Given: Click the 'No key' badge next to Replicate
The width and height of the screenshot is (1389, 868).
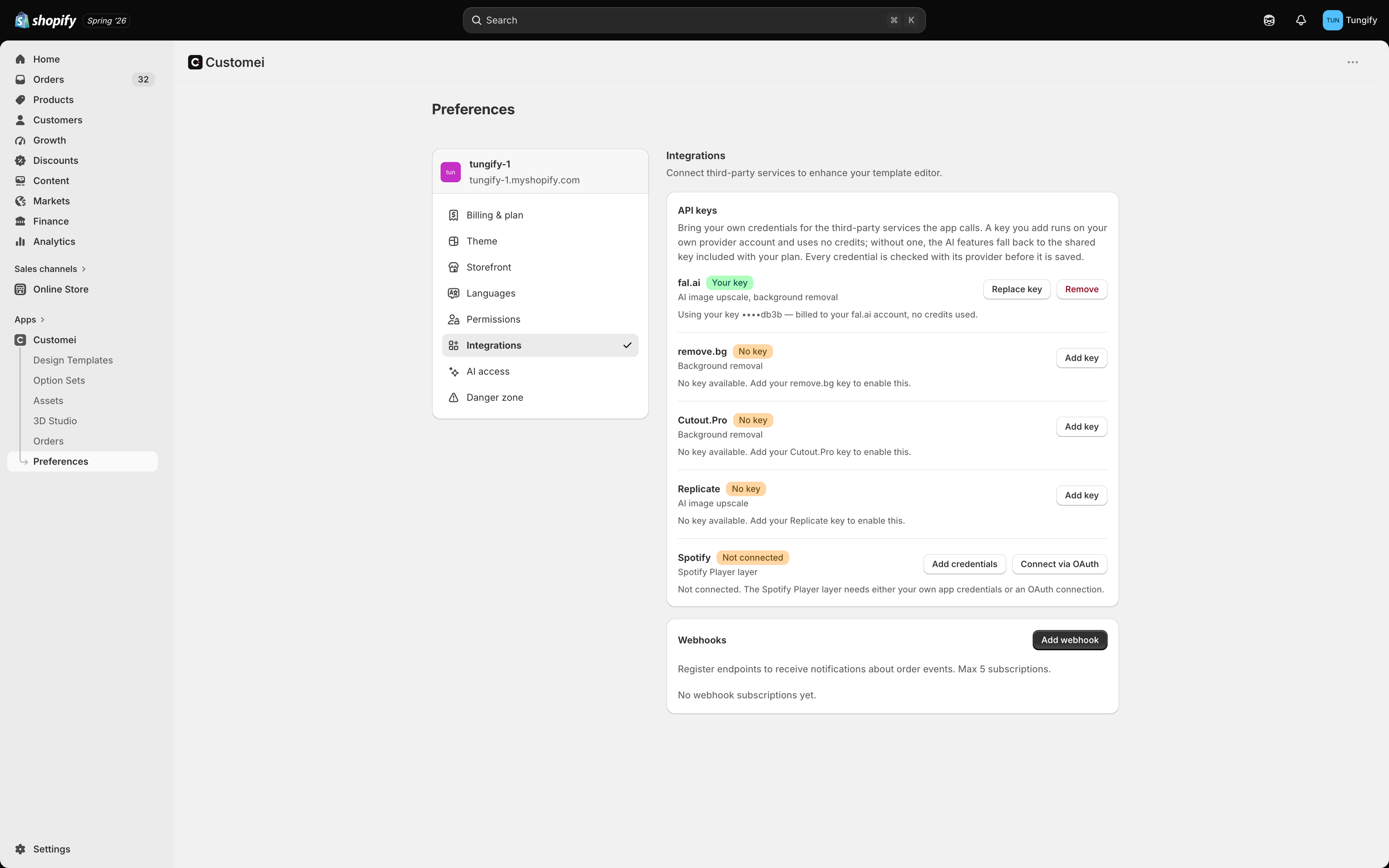Looking at the screenshot, I should [x=746, y=489].
